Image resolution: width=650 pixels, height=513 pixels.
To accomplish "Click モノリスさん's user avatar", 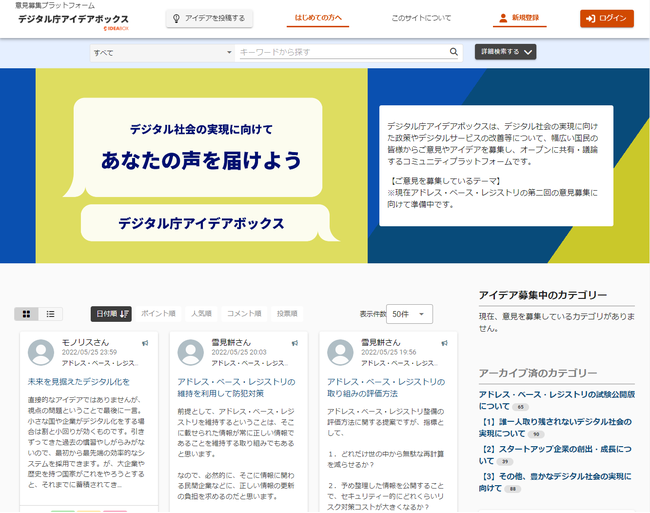I will point(41,352).
